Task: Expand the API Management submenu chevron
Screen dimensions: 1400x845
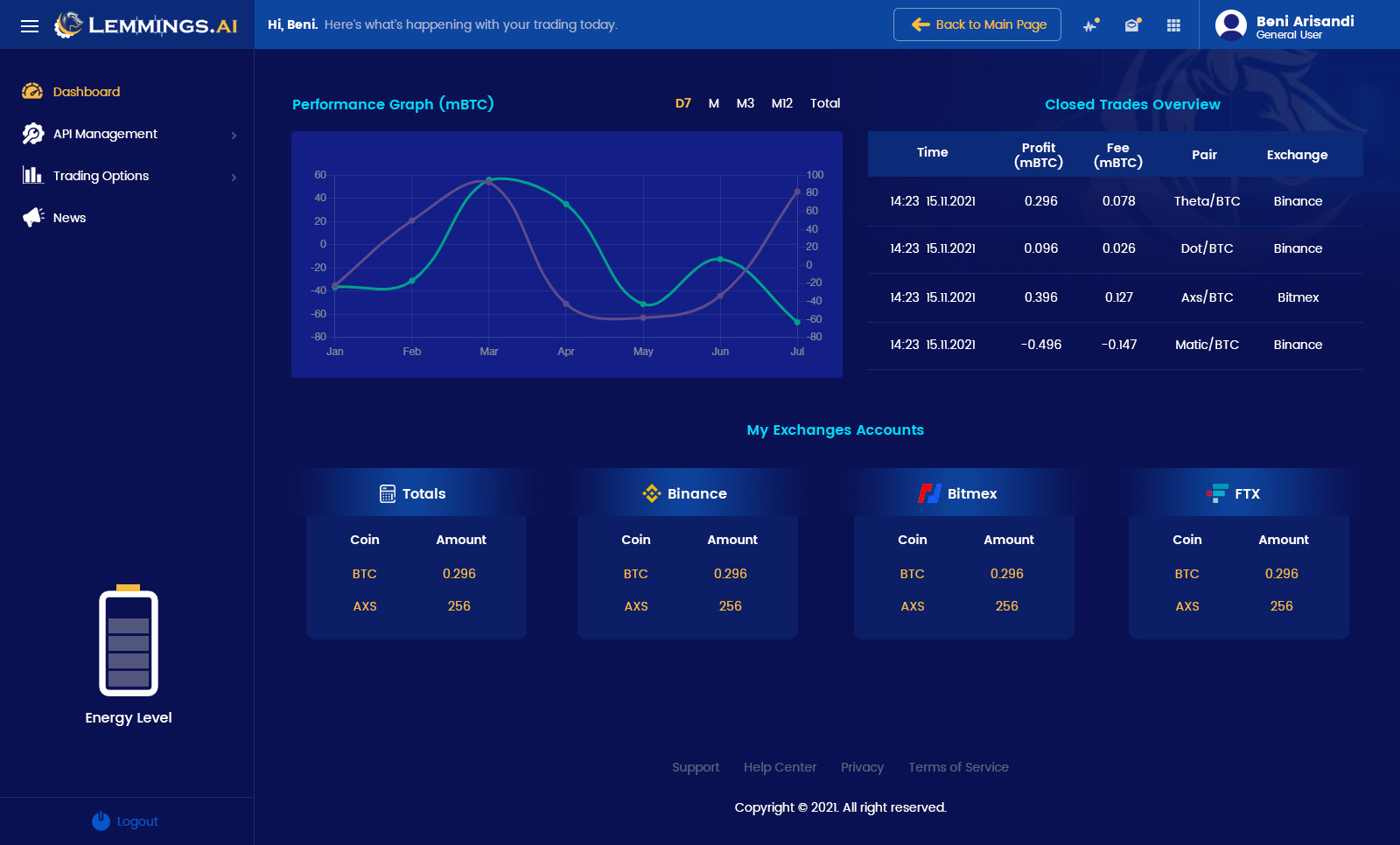Action: coord(234,135)
